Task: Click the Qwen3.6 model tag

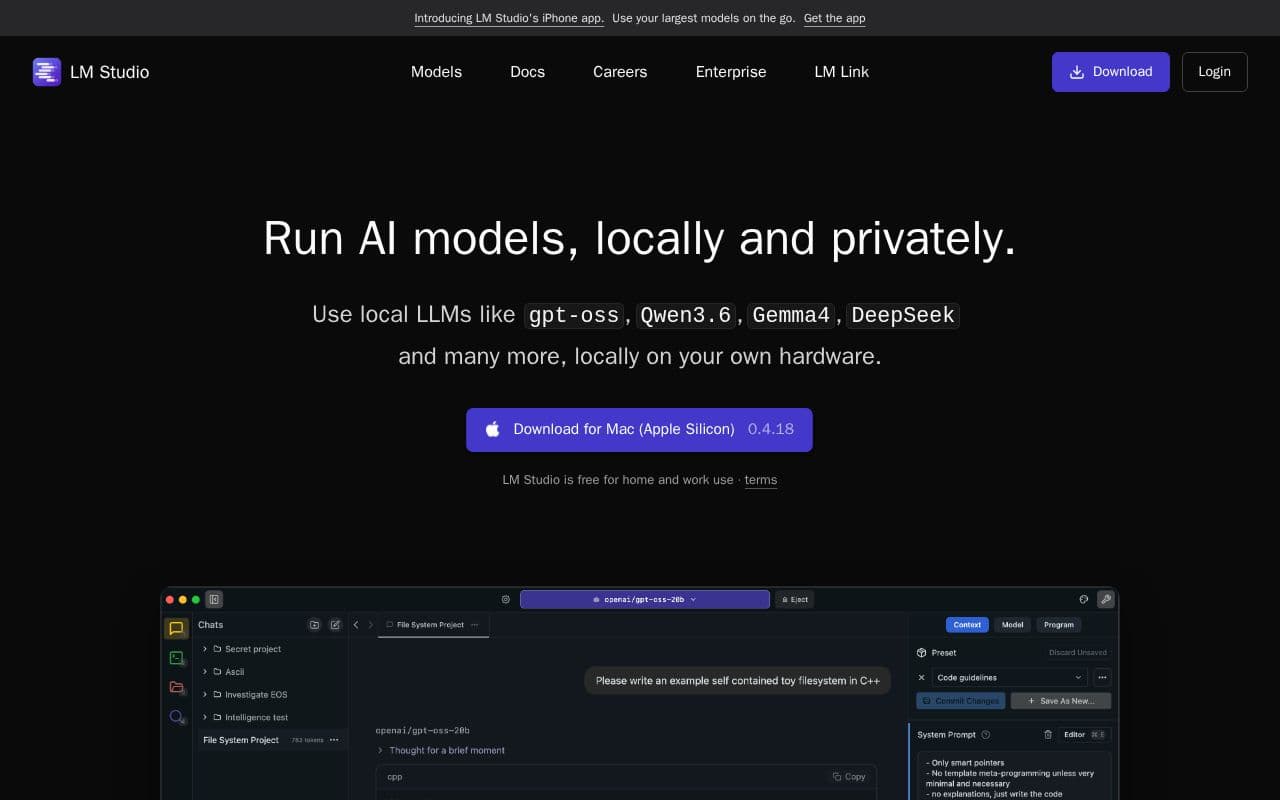Action: (x=686, y=315)
